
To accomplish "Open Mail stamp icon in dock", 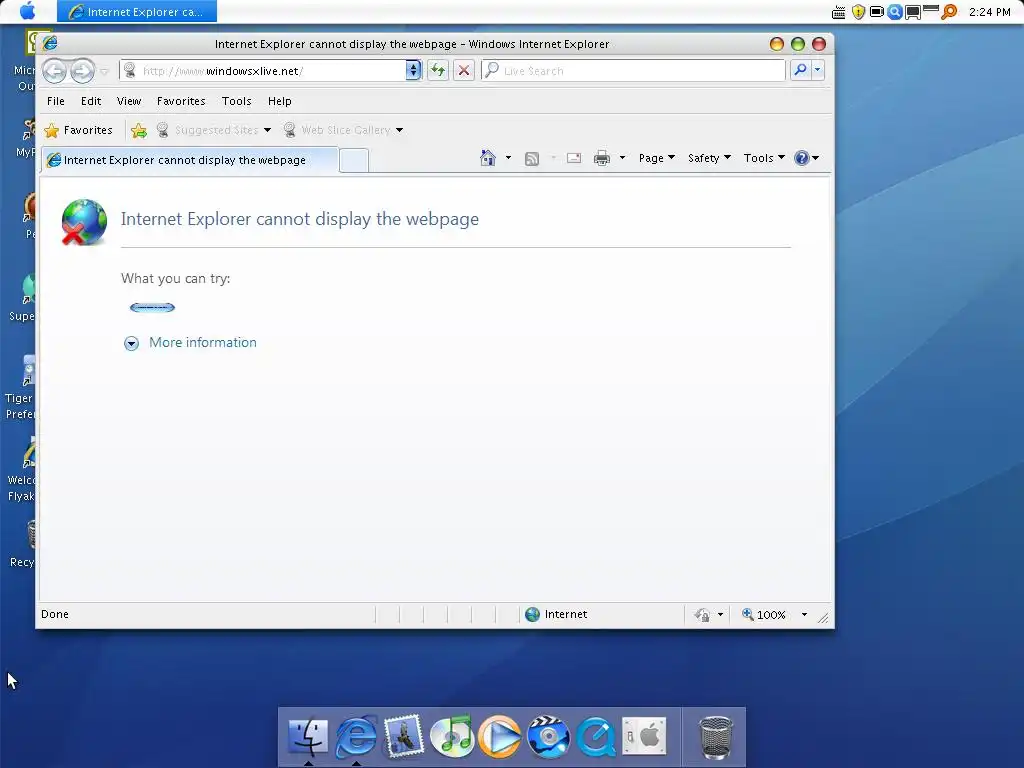I will pos(404,736).
